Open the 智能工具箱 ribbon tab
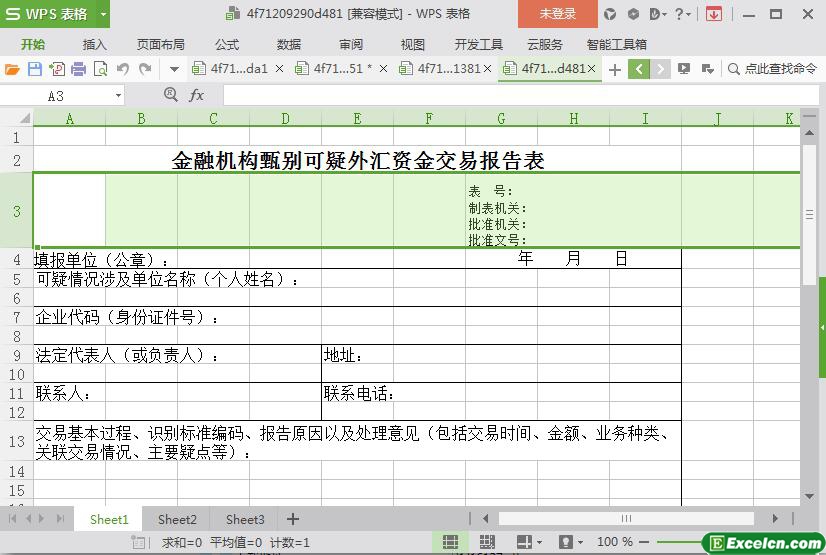The width and height of the screenshot is (826, 555). click(616, 44)
